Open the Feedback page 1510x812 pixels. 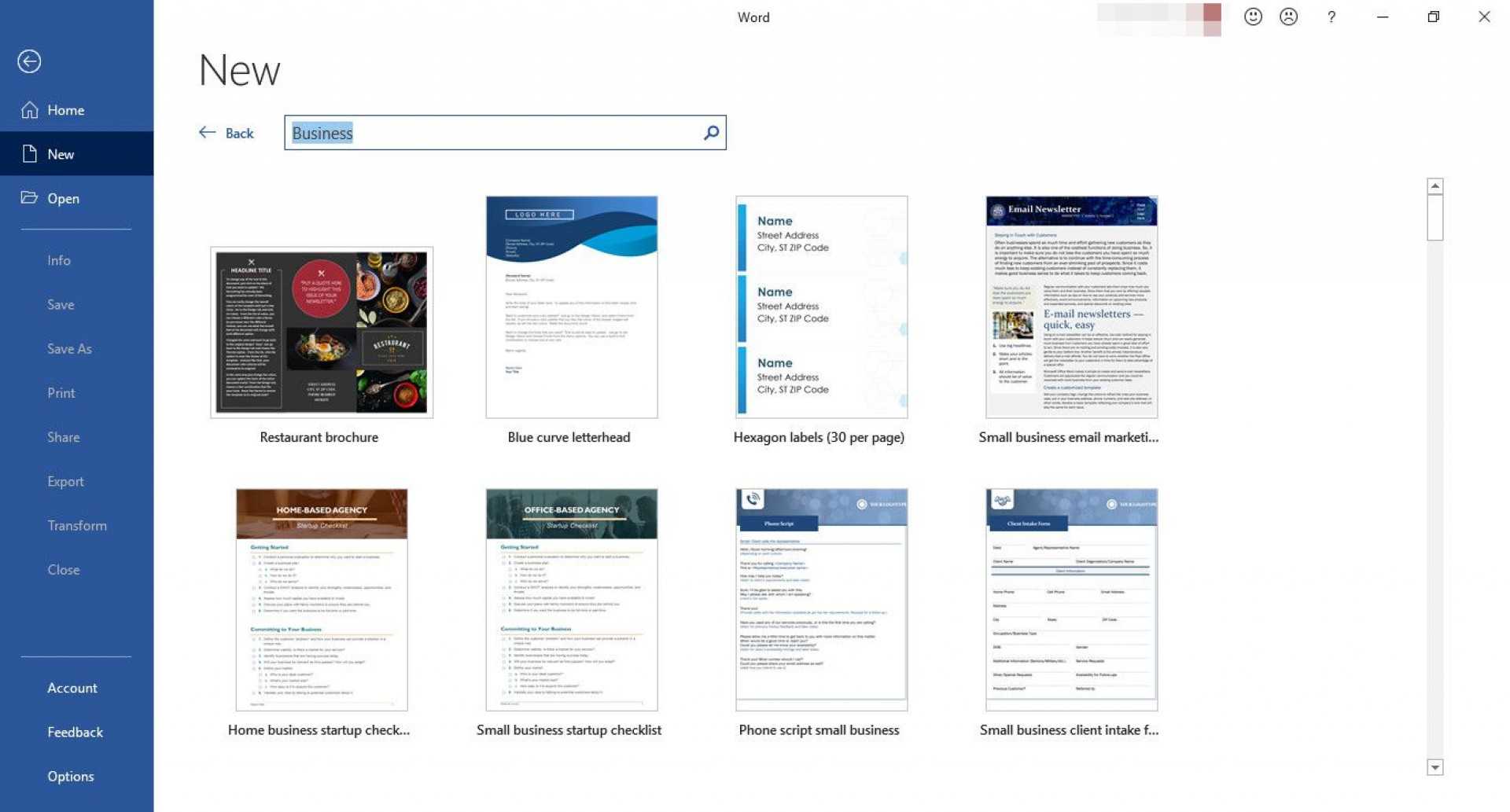[75, 732]
